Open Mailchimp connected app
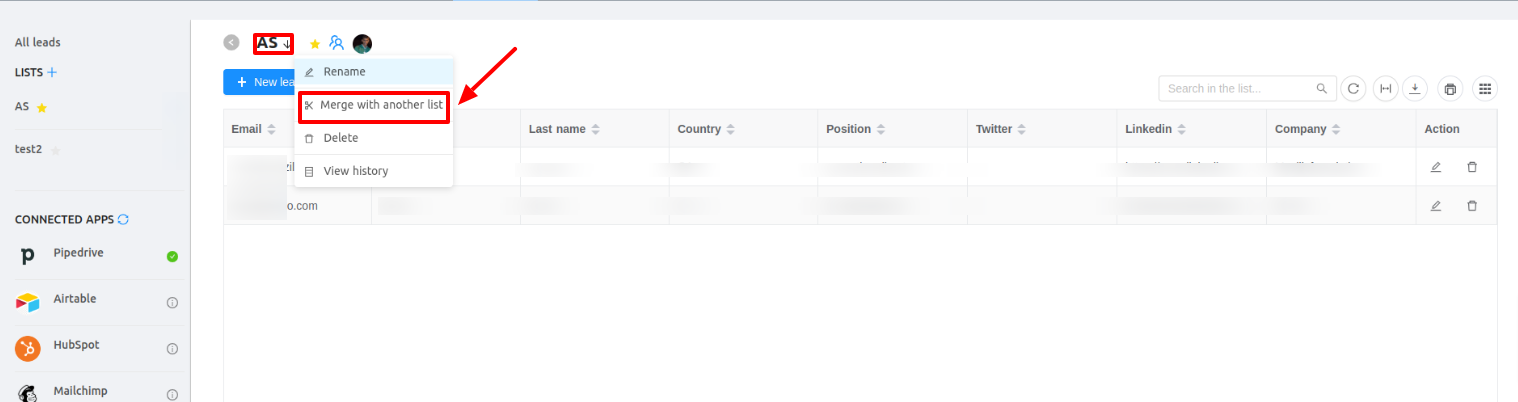Viewport: 1518px width, 402px height. (80, 391)
